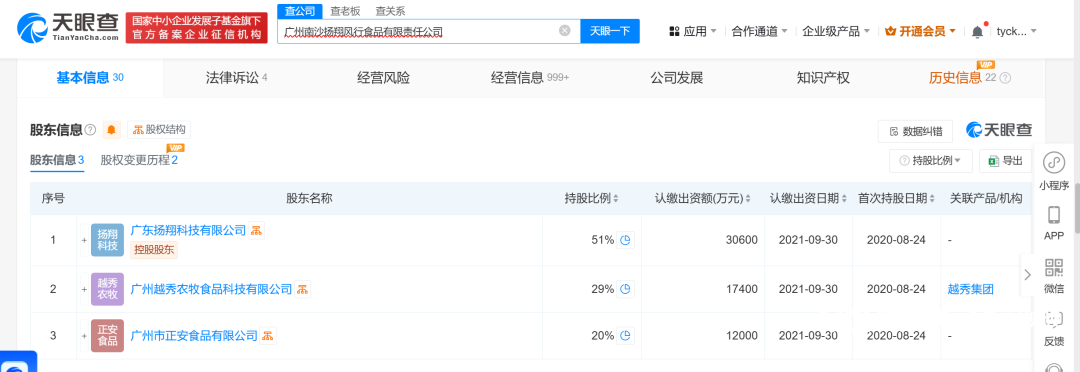This screenshot has height=372, width=1080.
Task: Click the 天眼一下 search button
Action: coord(610,31)
